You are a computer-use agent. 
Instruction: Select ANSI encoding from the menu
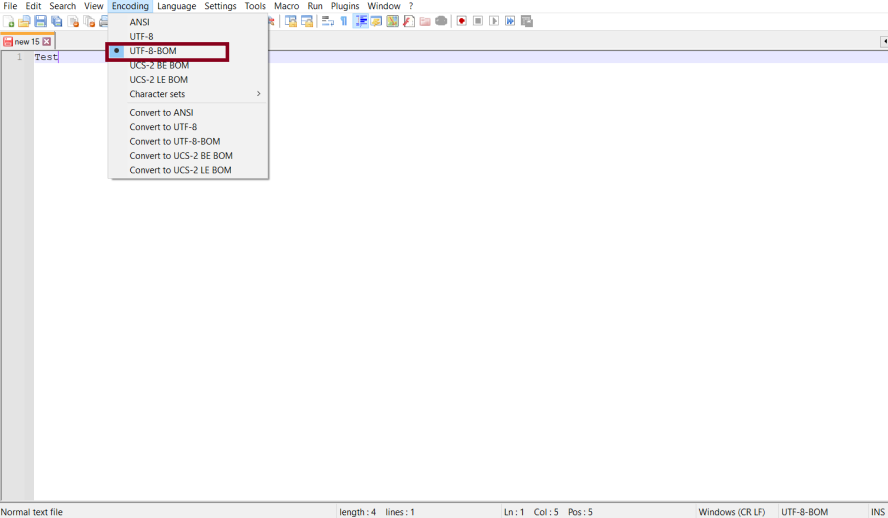tap(140, 22)
